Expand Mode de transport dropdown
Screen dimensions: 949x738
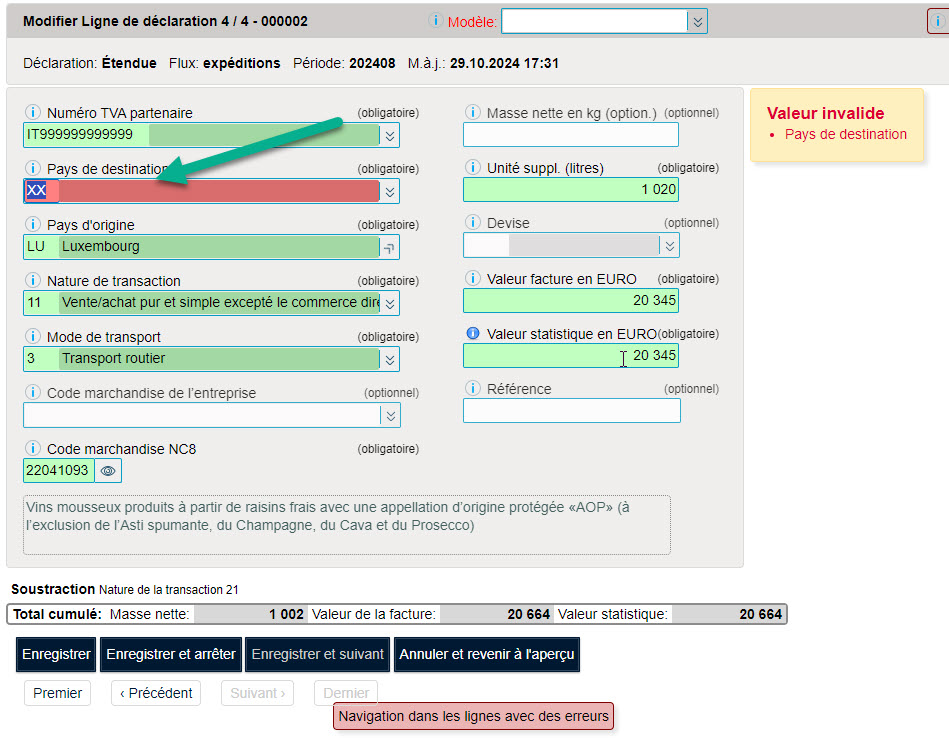tap(390, 360)
